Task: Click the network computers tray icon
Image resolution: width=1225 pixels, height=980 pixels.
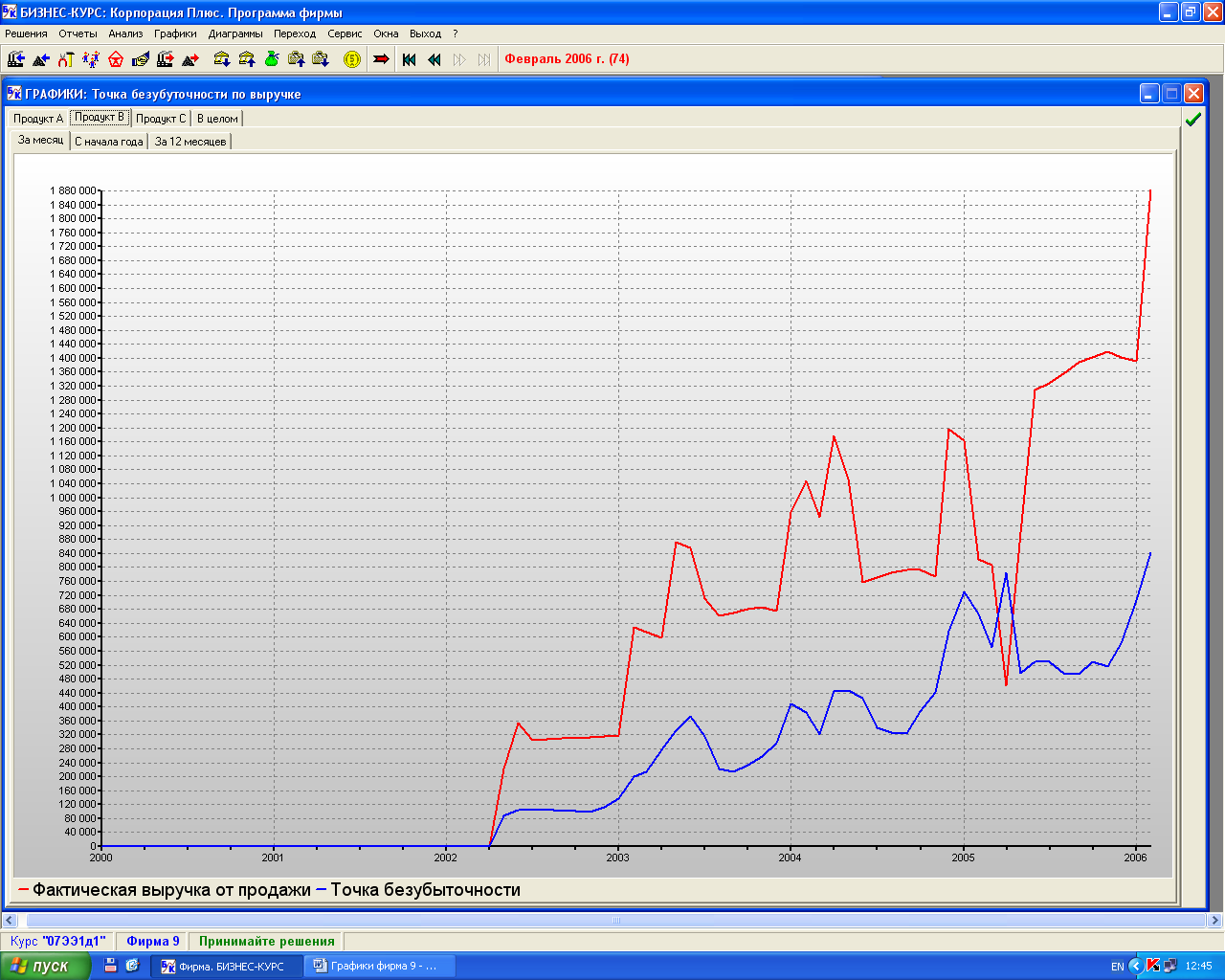Action: pos(1169,966)
